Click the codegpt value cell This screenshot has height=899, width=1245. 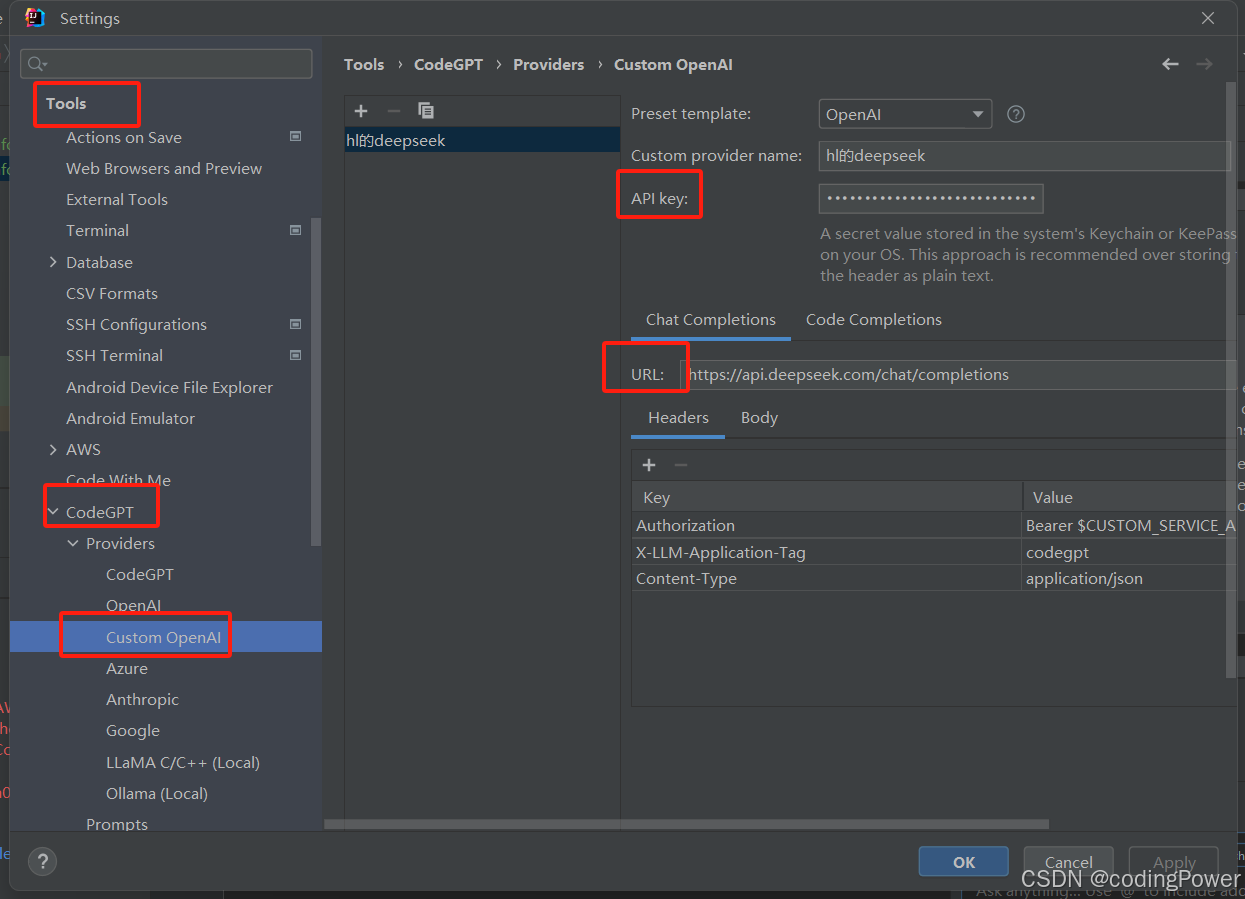point(1129,552)
